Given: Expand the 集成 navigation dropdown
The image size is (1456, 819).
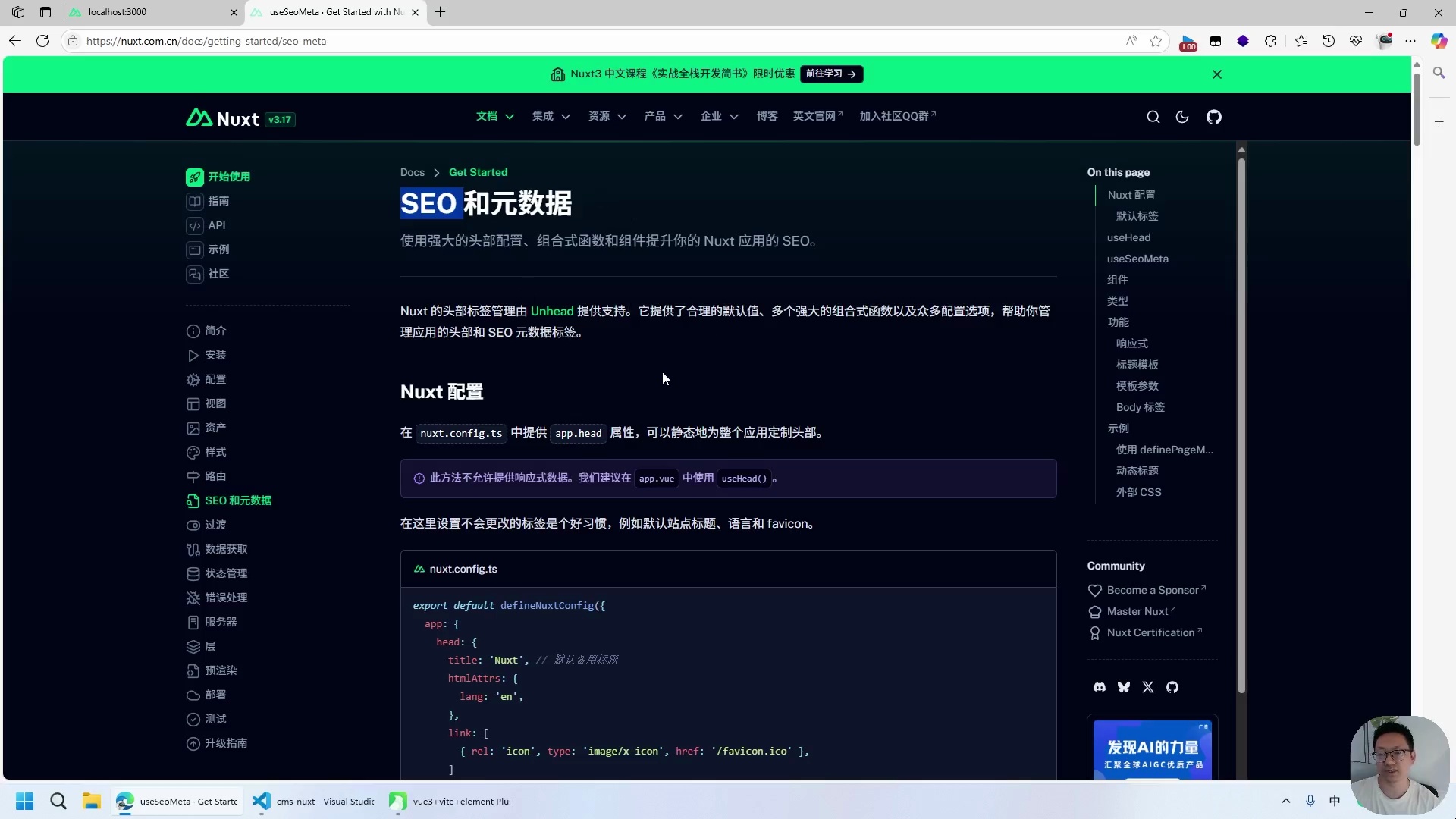Looking at the screenshot, I should pyautogui.click(x=551, y=116).
